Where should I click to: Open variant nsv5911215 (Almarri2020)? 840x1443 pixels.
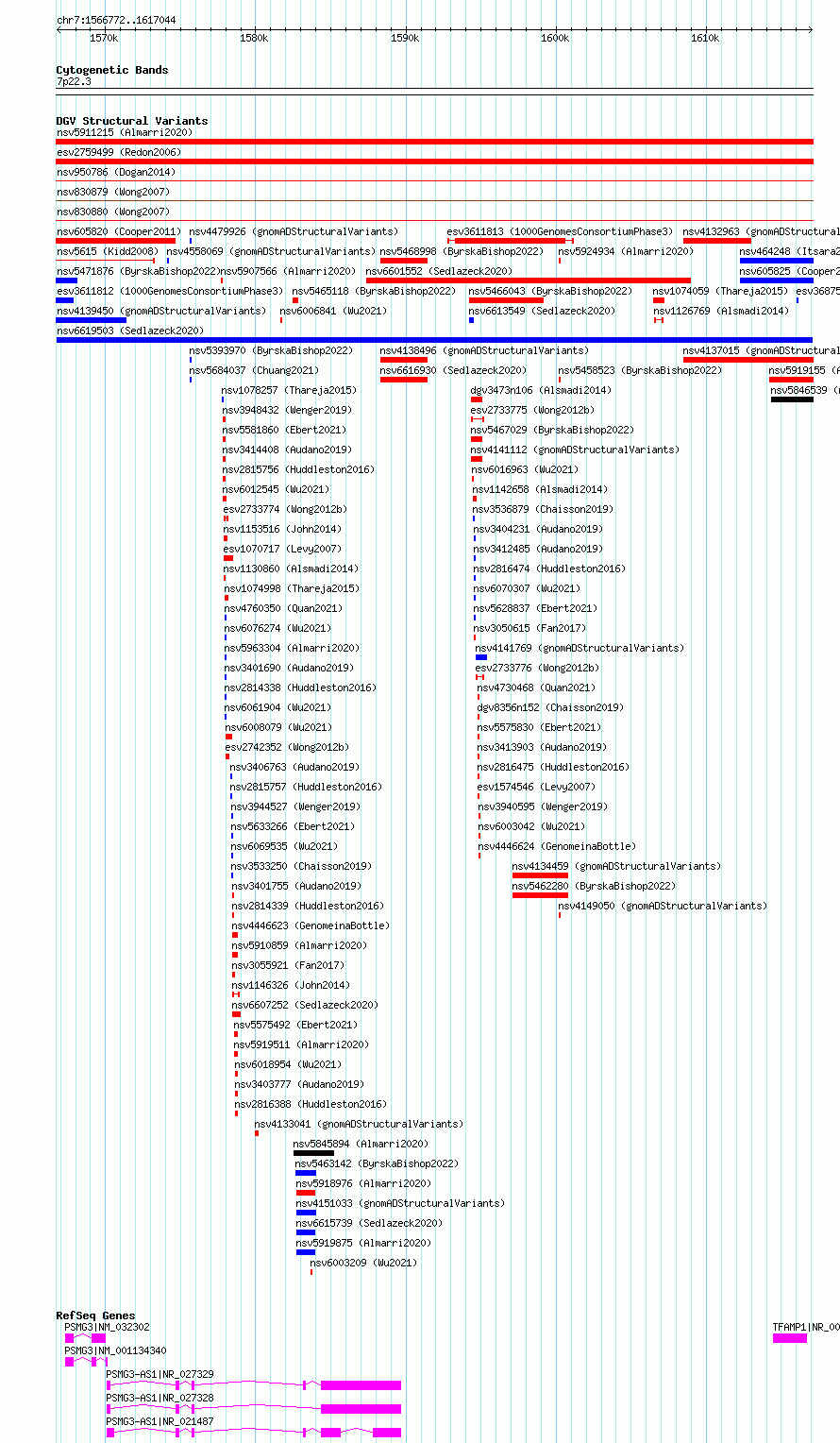pyautogui.click(x=125, y=132)
